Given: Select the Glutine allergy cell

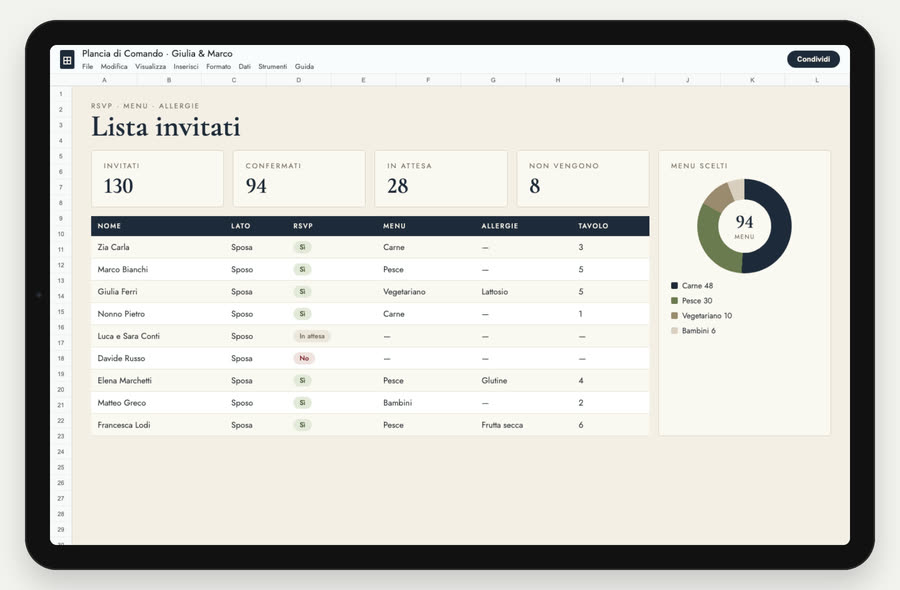Looking at the screenshot, I should [494, 381].
